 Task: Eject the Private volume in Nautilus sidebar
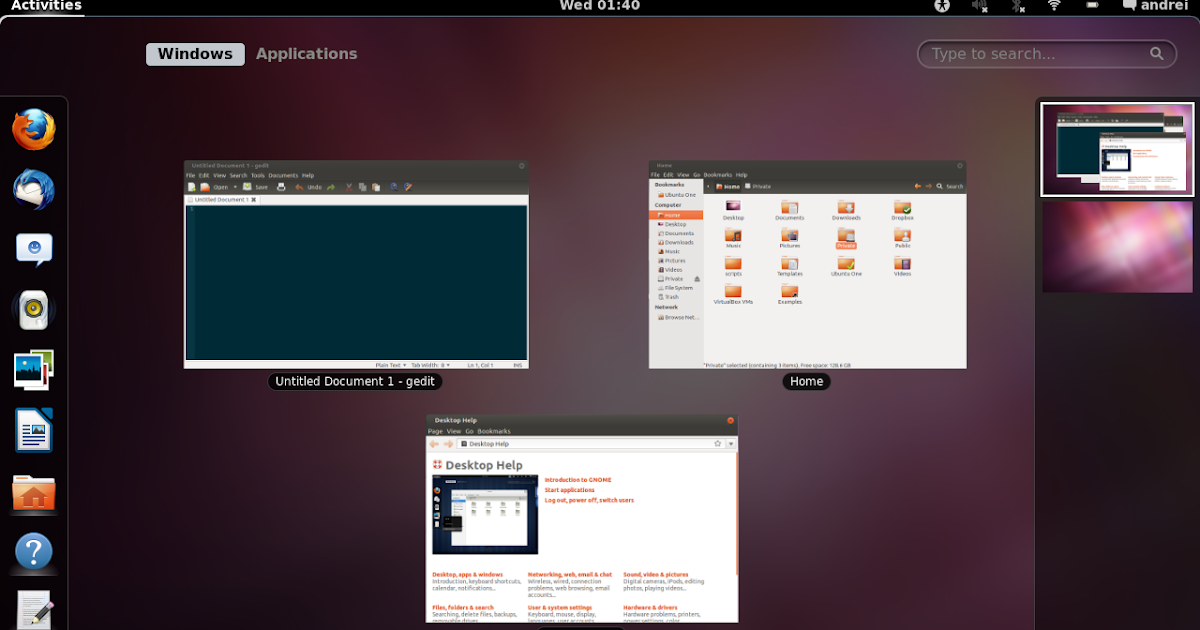click(697, 279)
